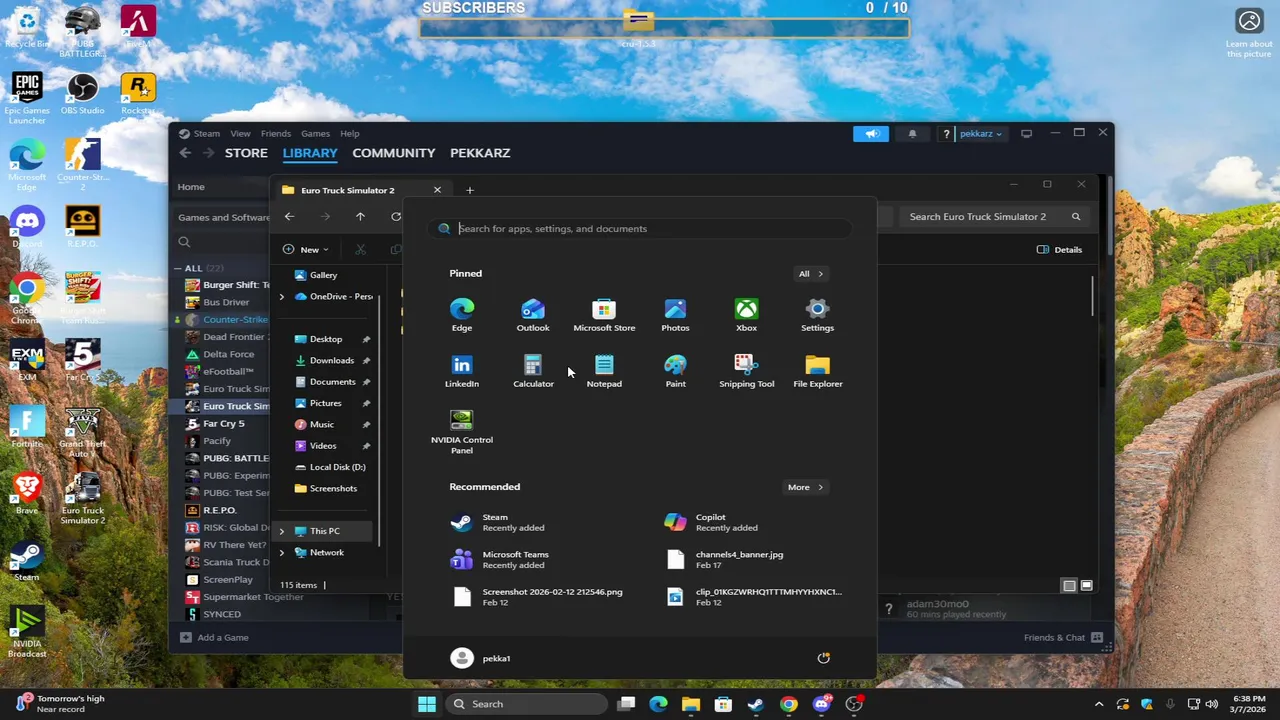
Task: Open NVIDIA Control Panel pinned app
Action: 461,432
